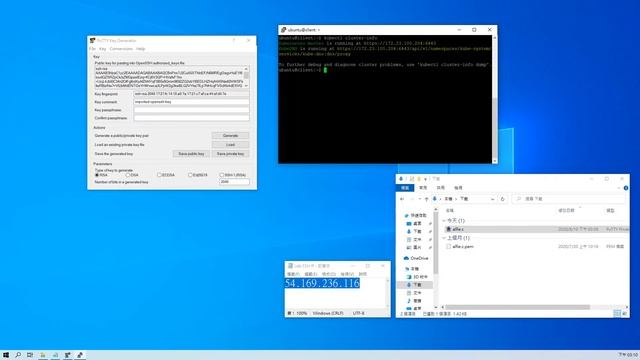This screenshot has height=360, width=640.
Task: Click Windows (CRLF) in Notepad status bar
Action: (328, 313)
